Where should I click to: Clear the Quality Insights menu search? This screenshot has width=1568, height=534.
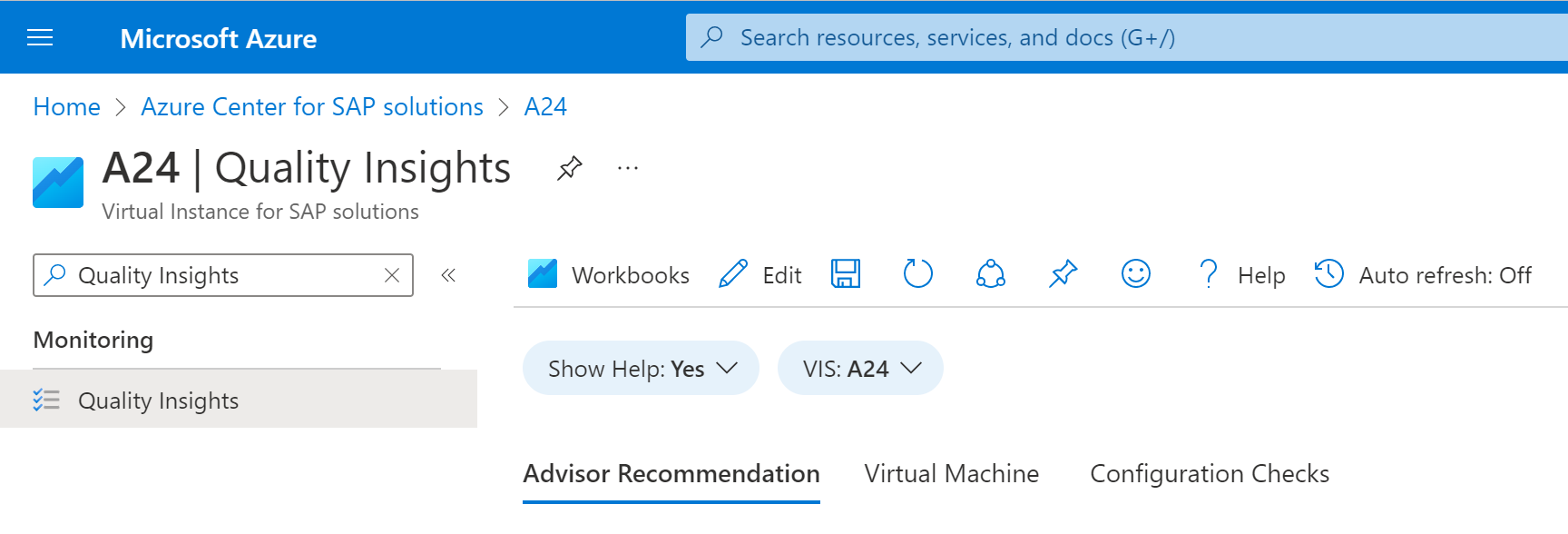click(x=392, y=275)
